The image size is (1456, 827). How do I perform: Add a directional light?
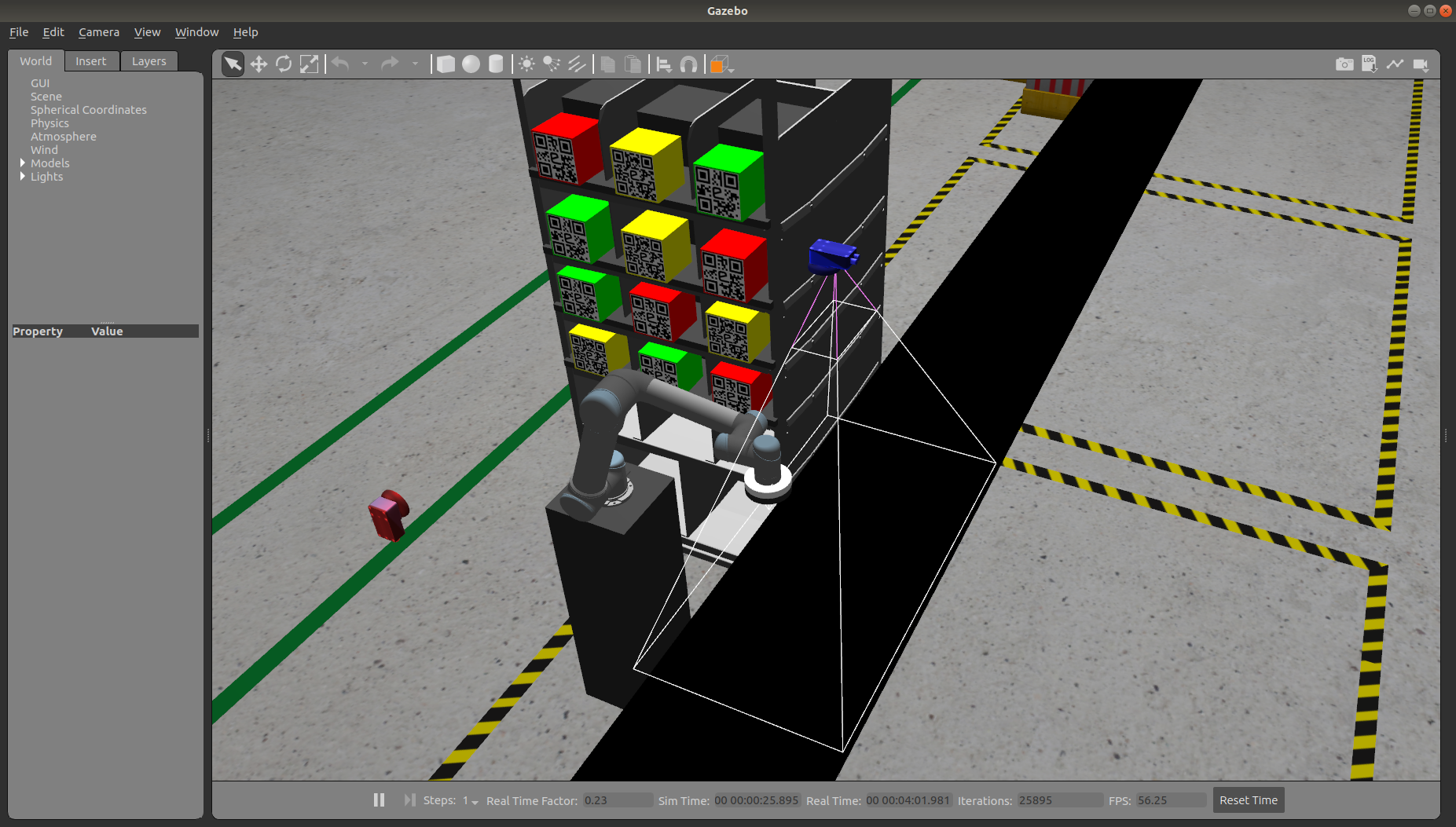click(577, 64)
